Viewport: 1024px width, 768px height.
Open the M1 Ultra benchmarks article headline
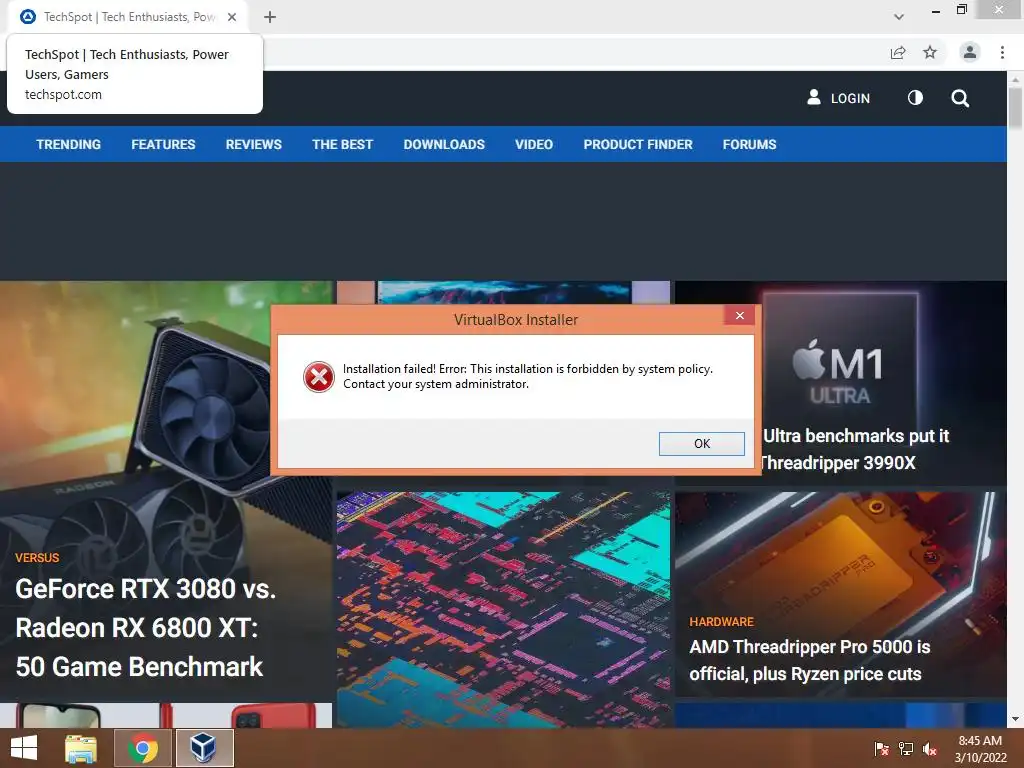(855, 449)
